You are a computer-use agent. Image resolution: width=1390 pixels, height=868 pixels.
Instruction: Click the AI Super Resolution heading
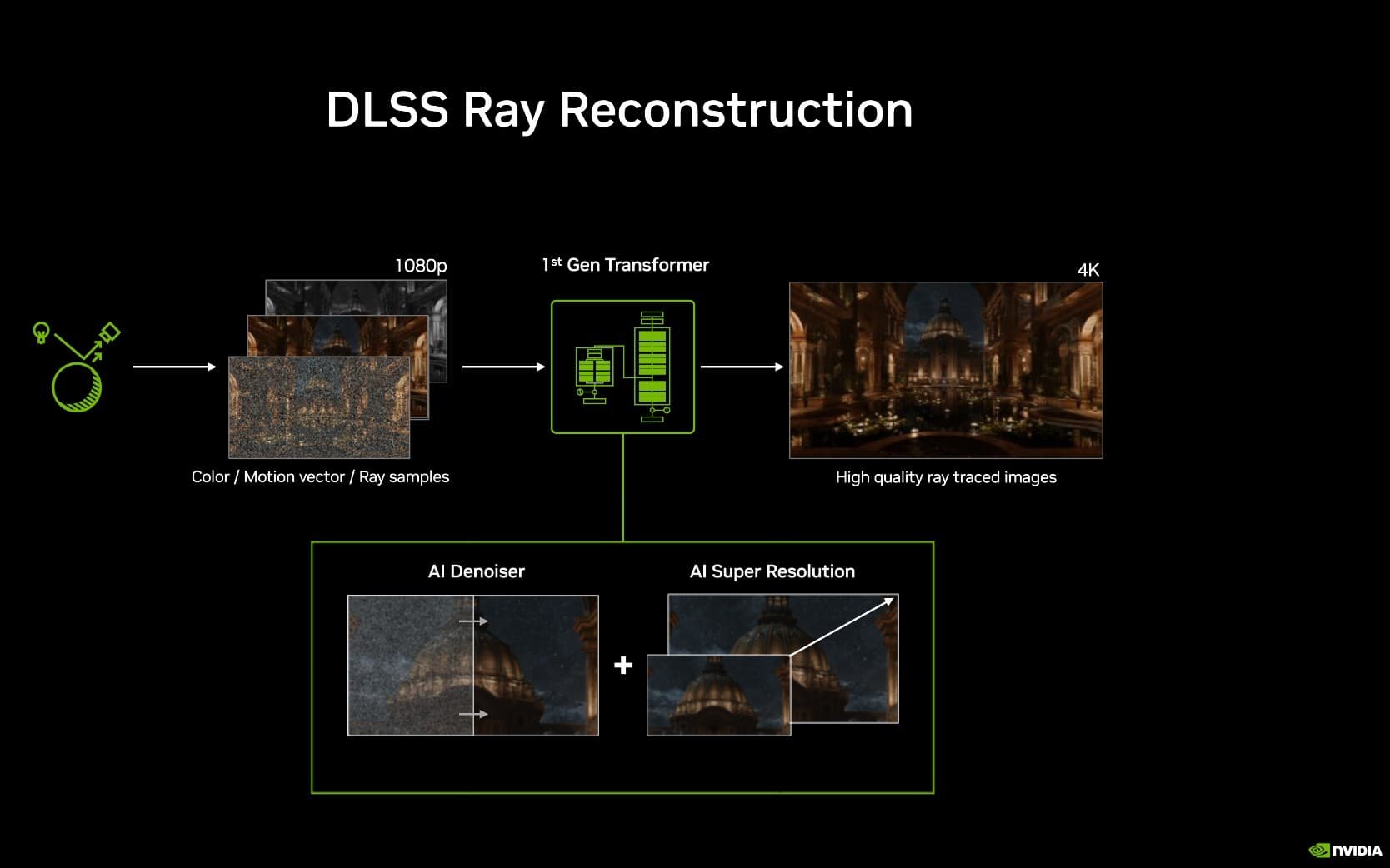coord(772,571)
